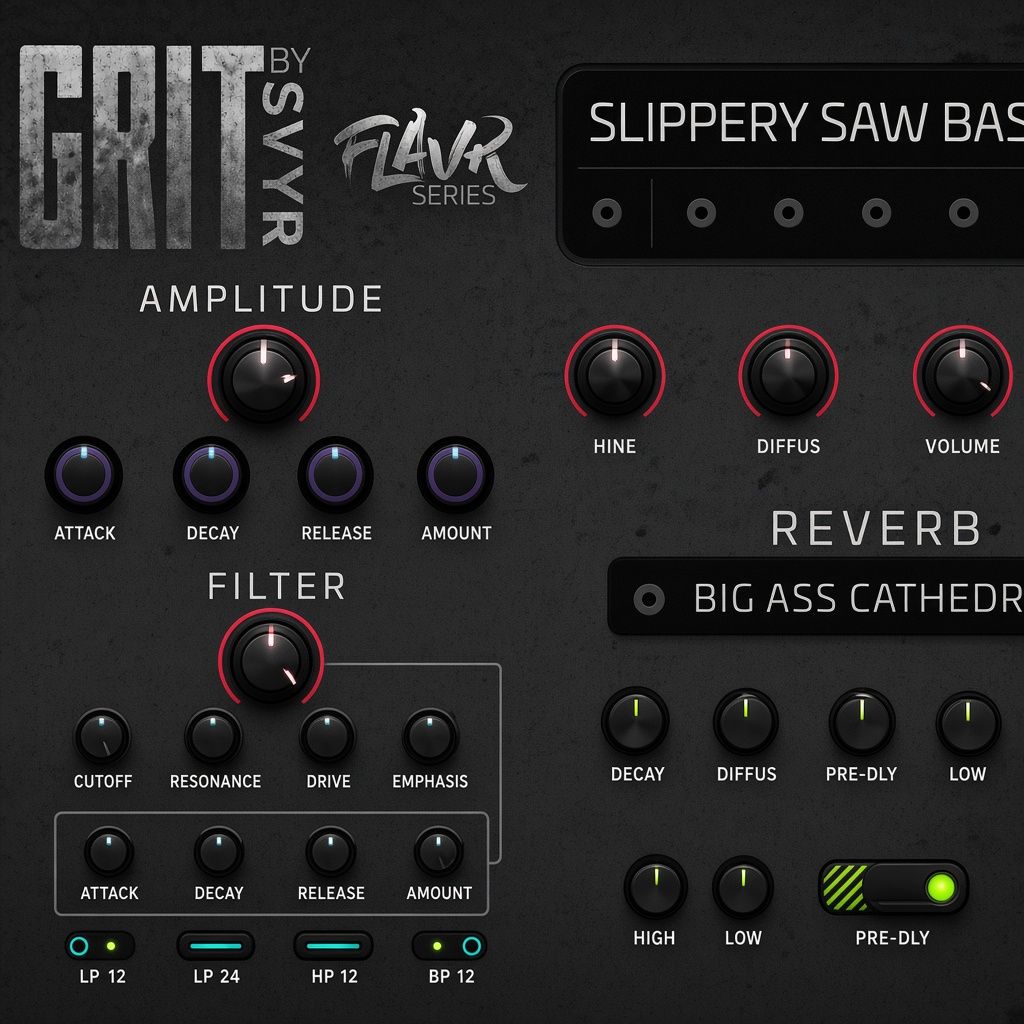Toggle the BP 12 filter switch
This screenshot has width=1024, height=1024.
pos(450,946)
